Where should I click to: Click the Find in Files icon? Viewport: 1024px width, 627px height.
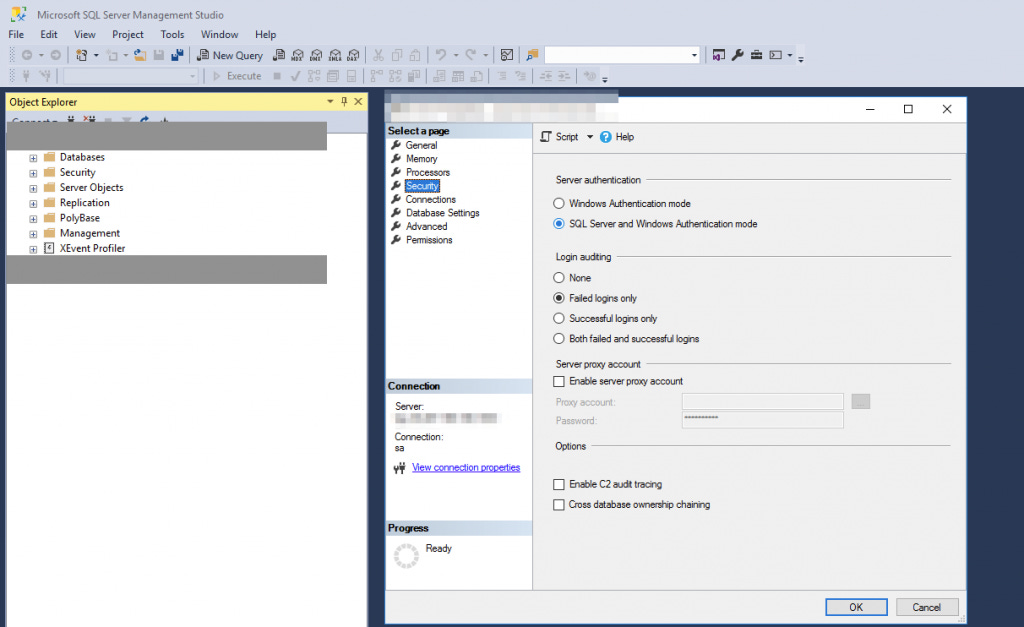[532, 56]
